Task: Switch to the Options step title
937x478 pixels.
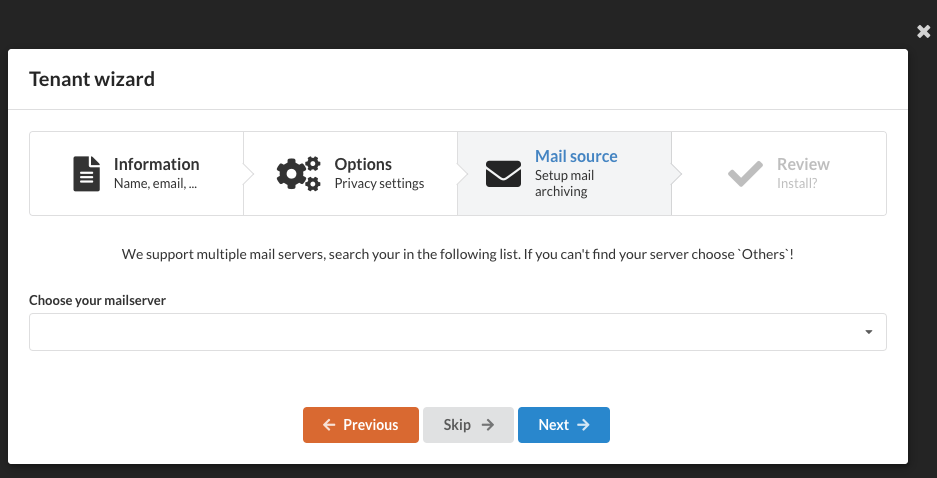Action: pos(363,164)
